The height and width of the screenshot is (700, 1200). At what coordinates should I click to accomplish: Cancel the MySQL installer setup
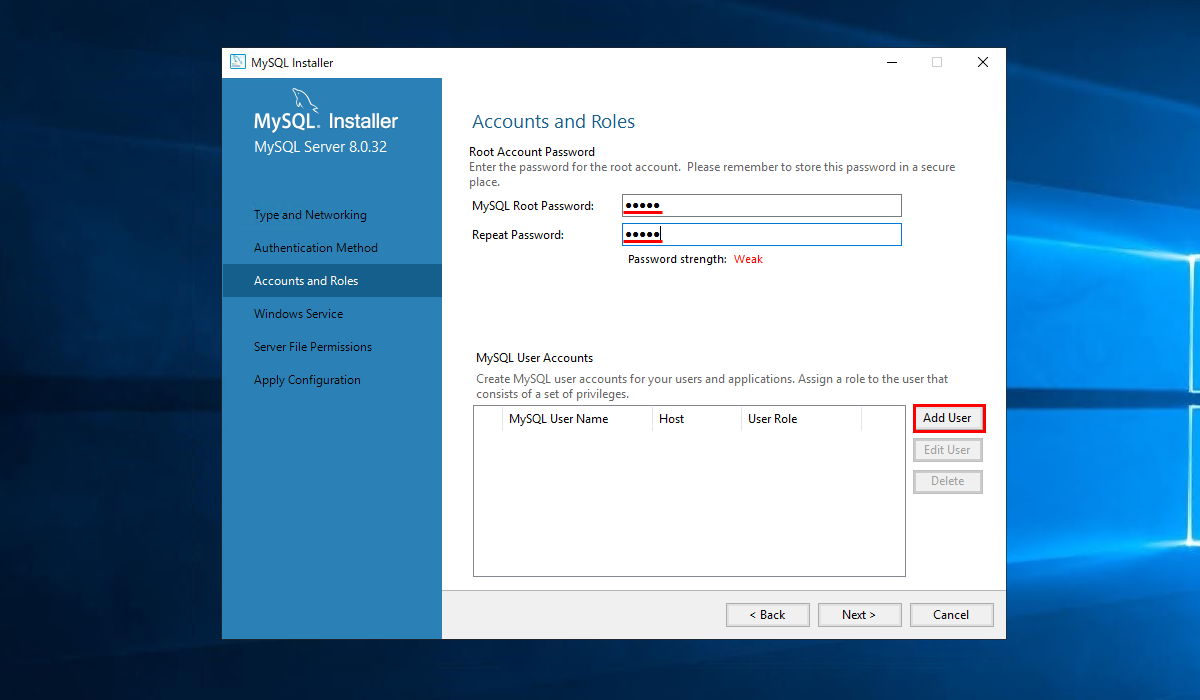coord(952,615)
